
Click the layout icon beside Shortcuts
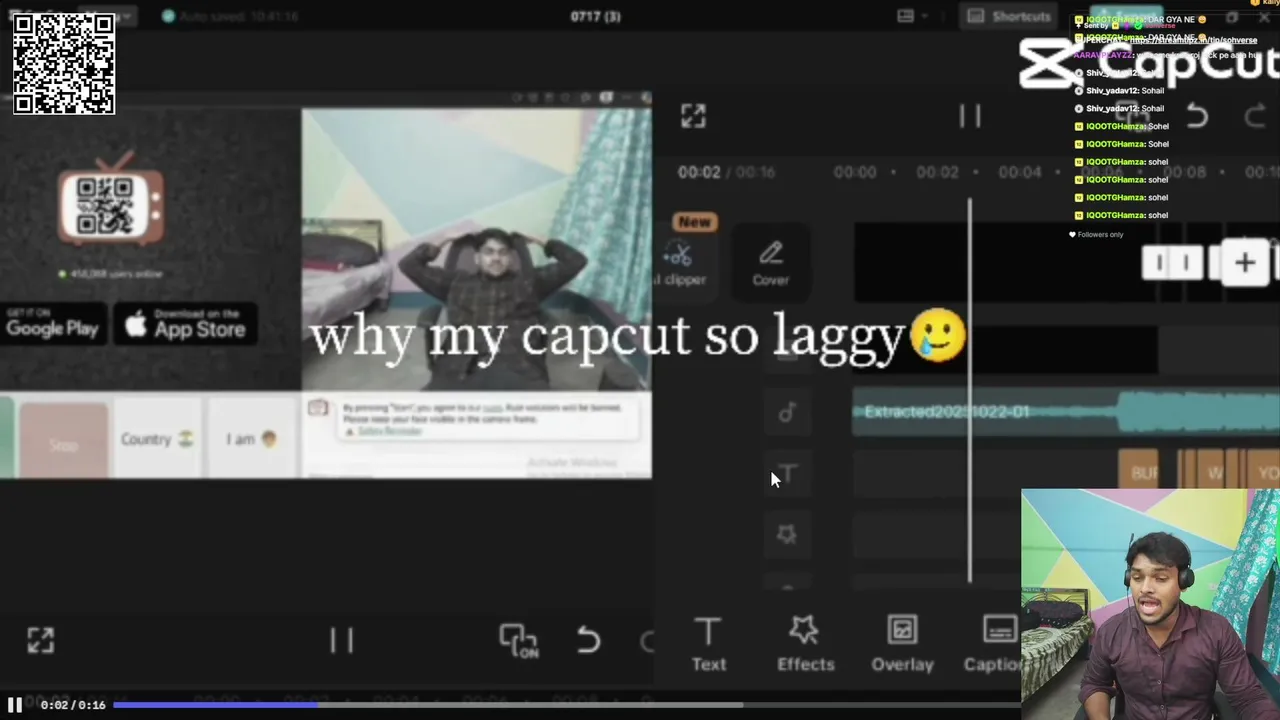click(x=905, y=16)
